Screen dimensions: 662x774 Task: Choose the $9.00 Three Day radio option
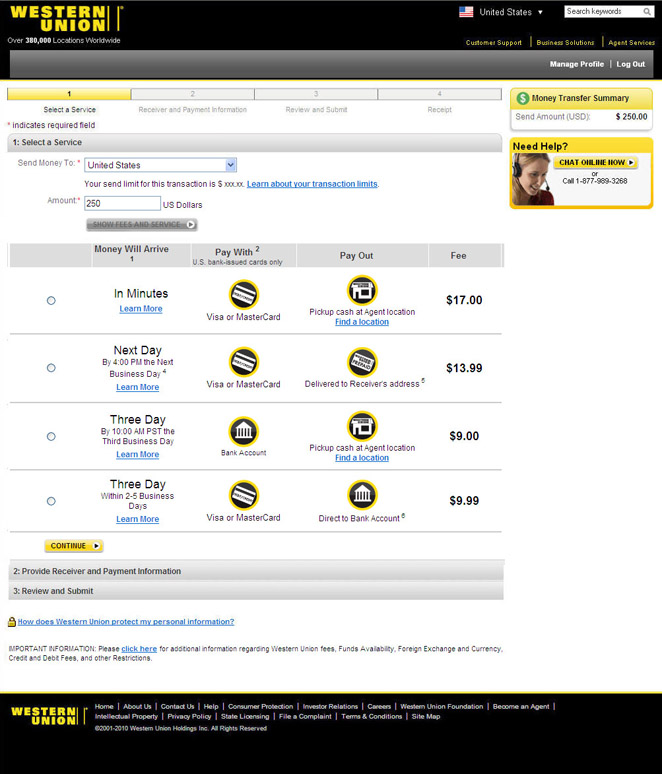point(51,436)
